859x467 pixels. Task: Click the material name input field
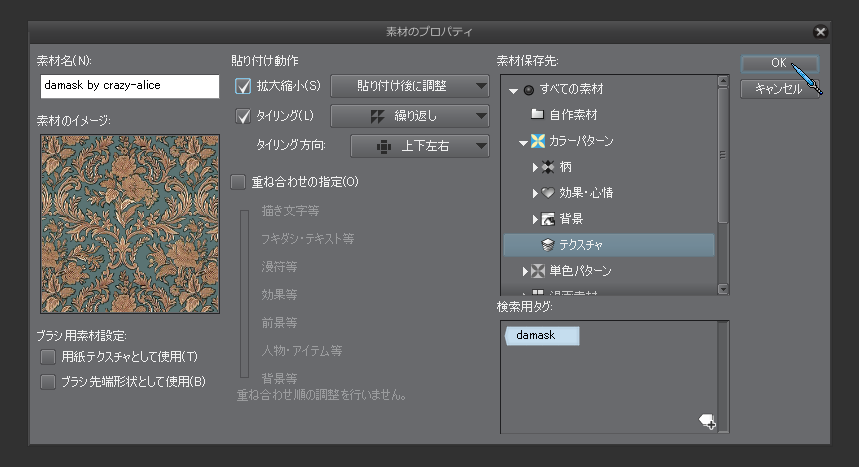130,86
